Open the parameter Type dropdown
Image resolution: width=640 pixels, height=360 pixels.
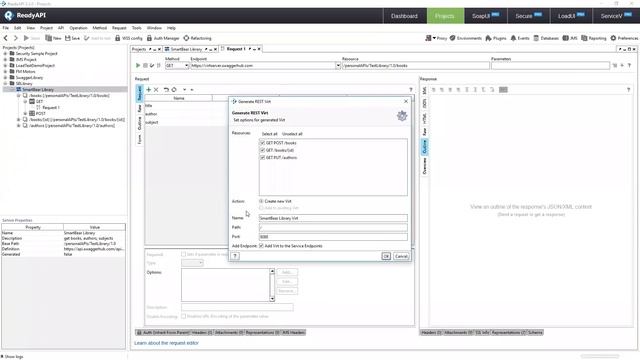click(192, 263)
